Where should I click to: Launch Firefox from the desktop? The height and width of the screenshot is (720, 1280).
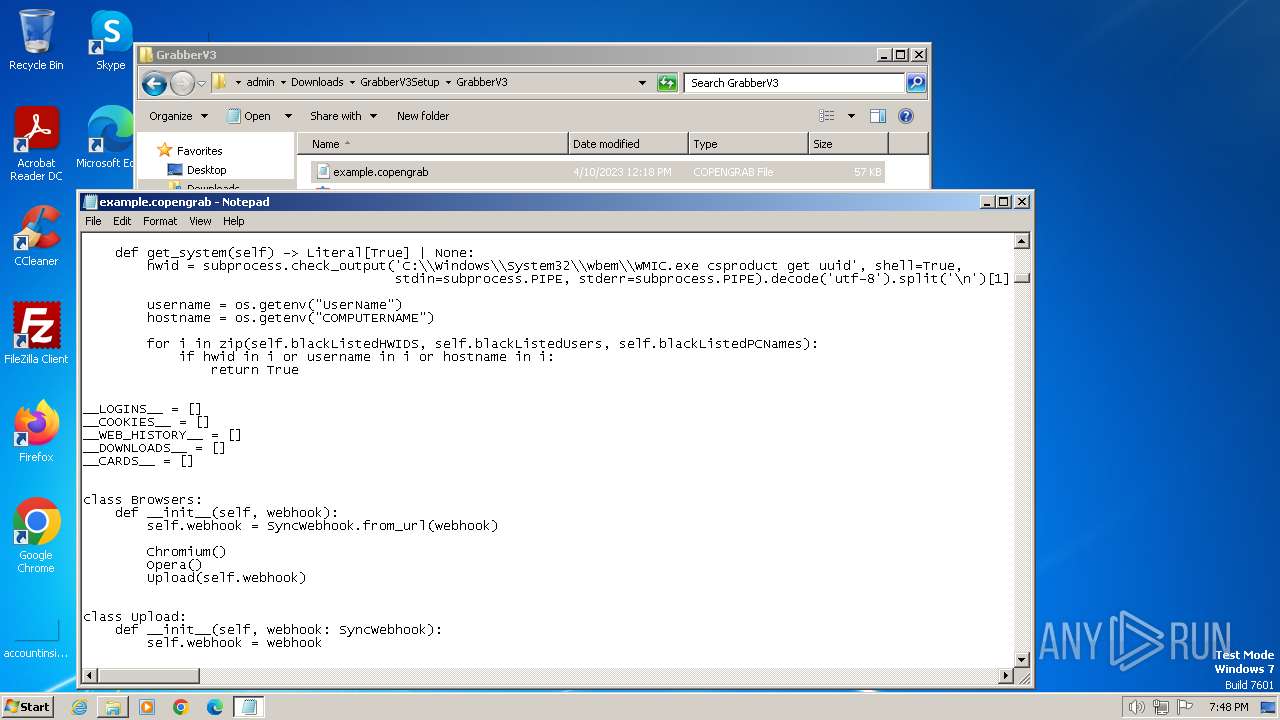pos(36,431)
